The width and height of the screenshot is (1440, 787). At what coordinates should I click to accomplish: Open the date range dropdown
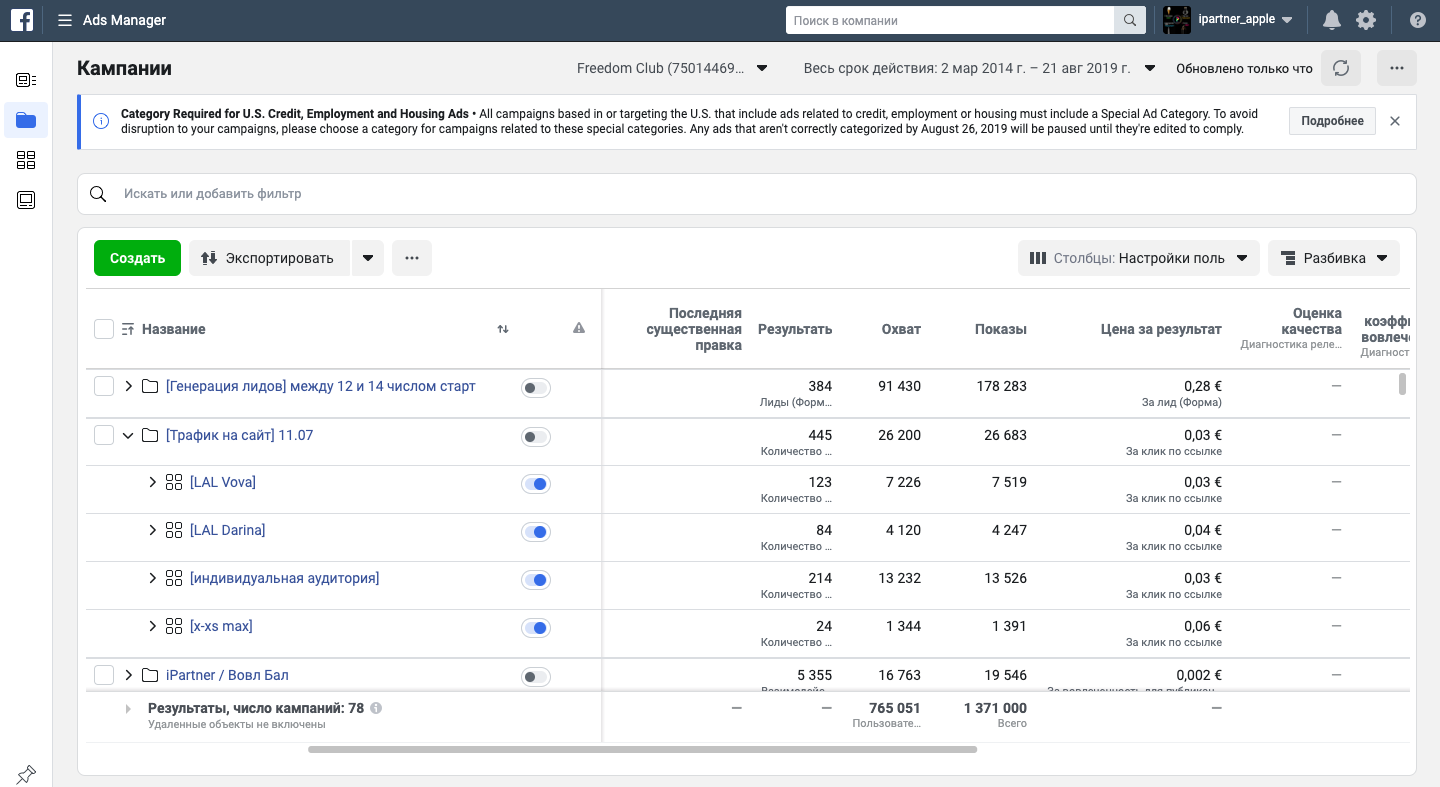[980, 68]
